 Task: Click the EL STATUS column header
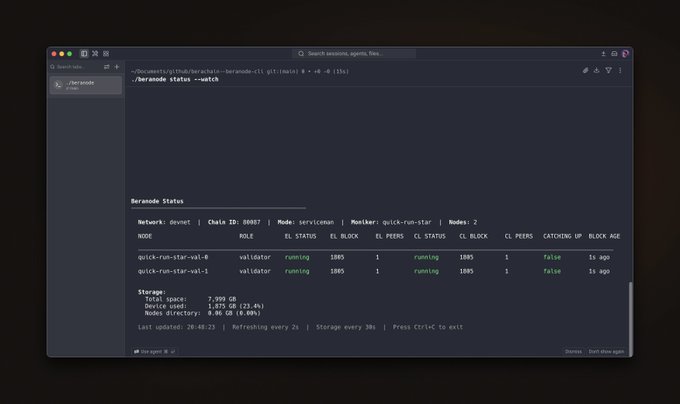300,236
